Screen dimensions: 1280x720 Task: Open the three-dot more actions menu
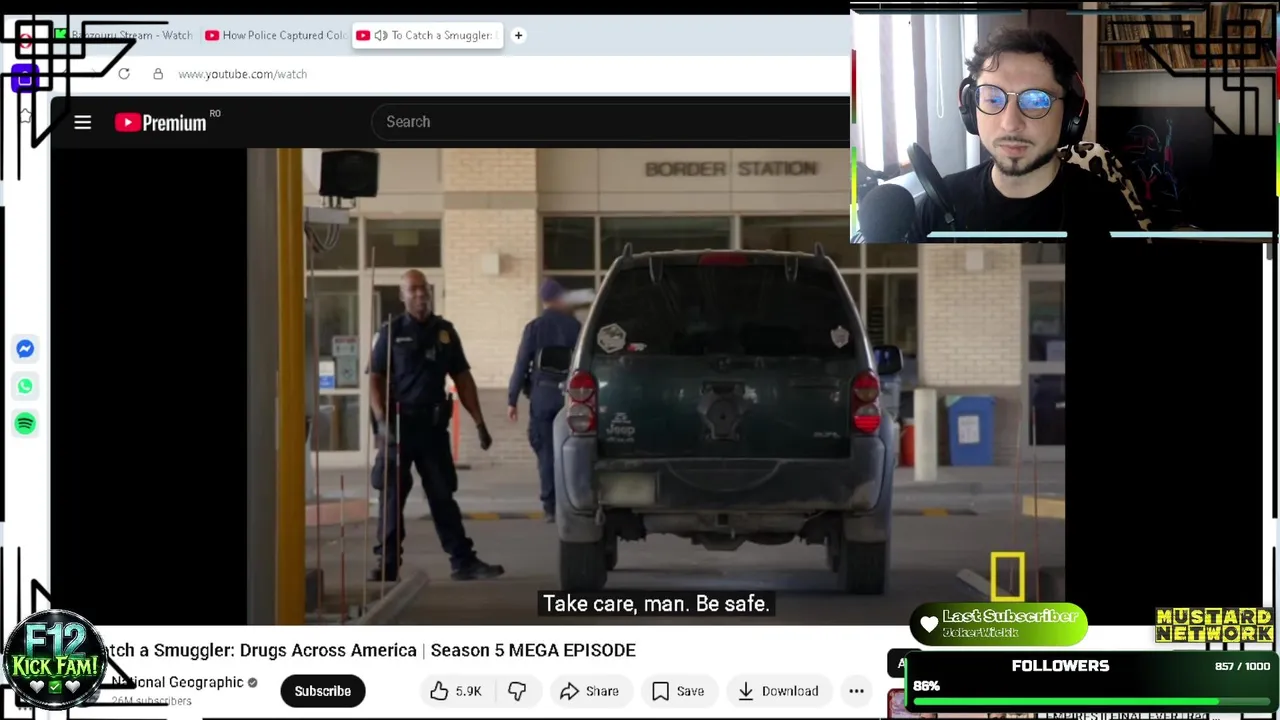point(856,691)
